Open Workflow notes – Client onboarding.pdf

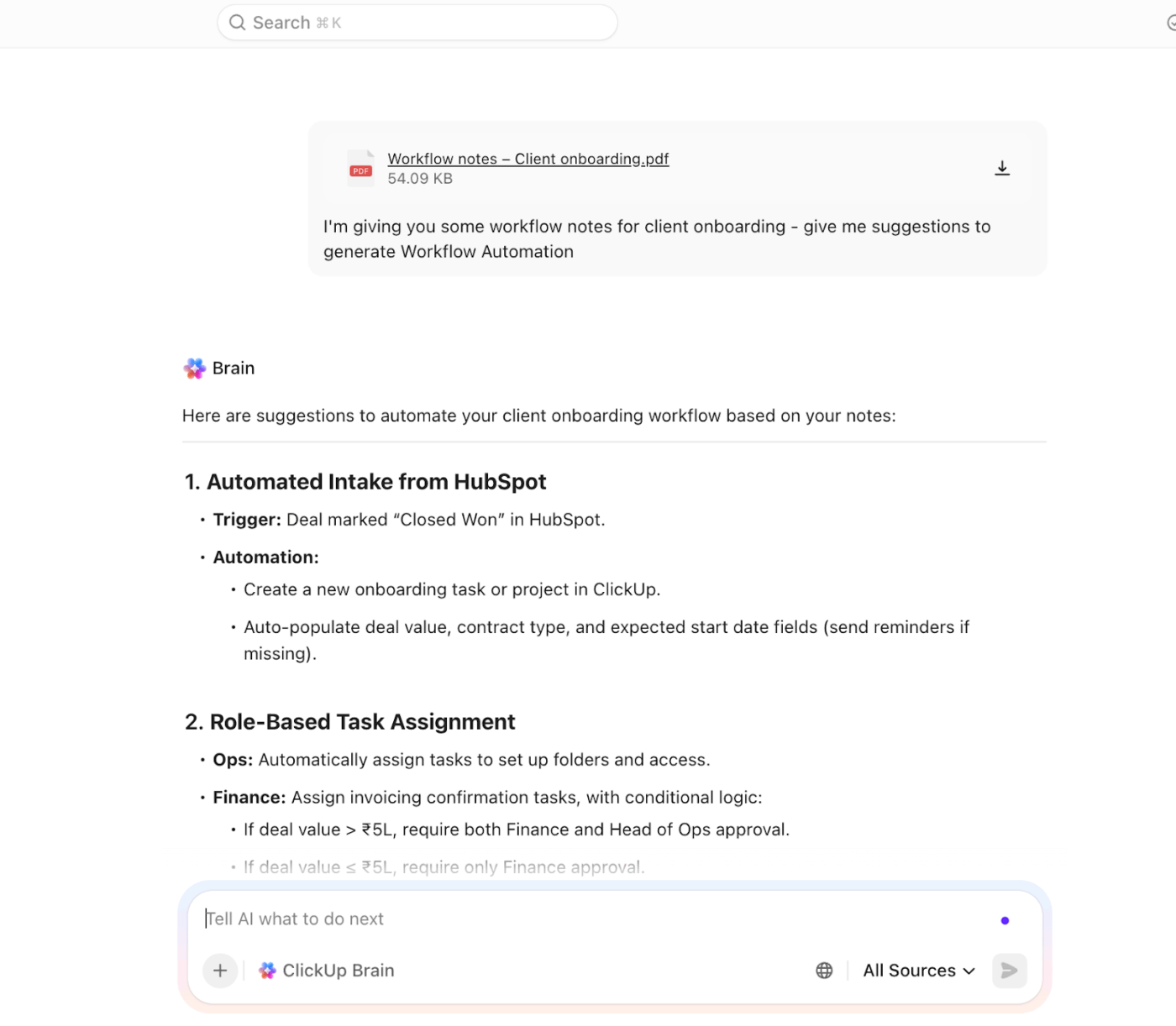tap(528, 158)
